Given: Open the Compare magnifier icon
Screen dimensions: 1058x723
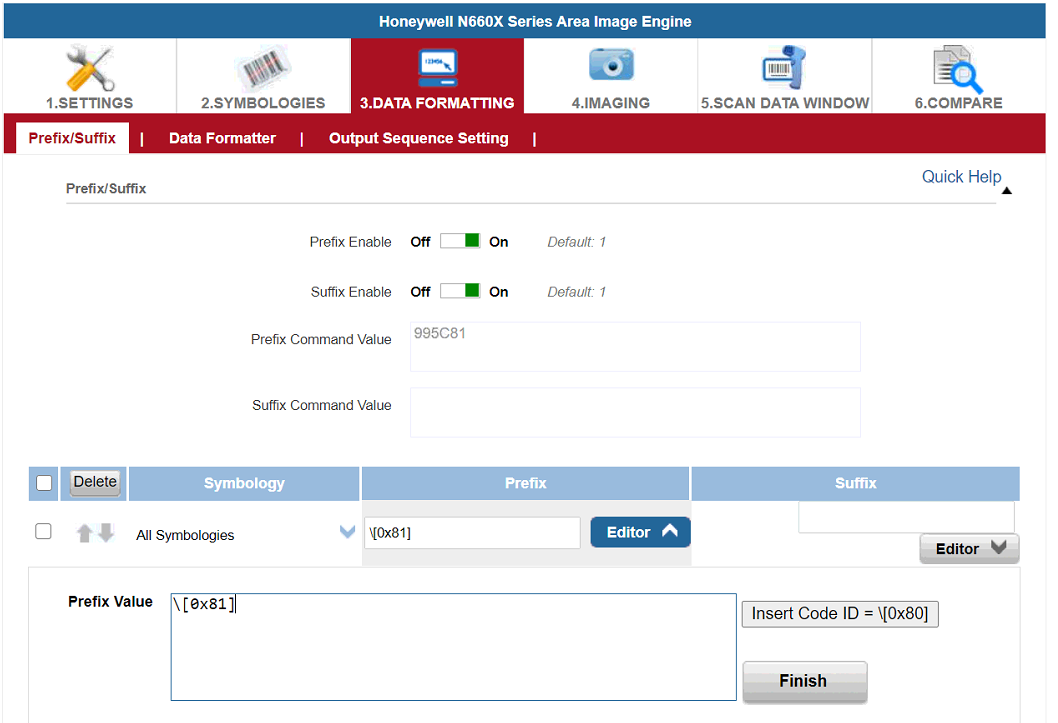Looking at the screenshot, I should [958, 69].
